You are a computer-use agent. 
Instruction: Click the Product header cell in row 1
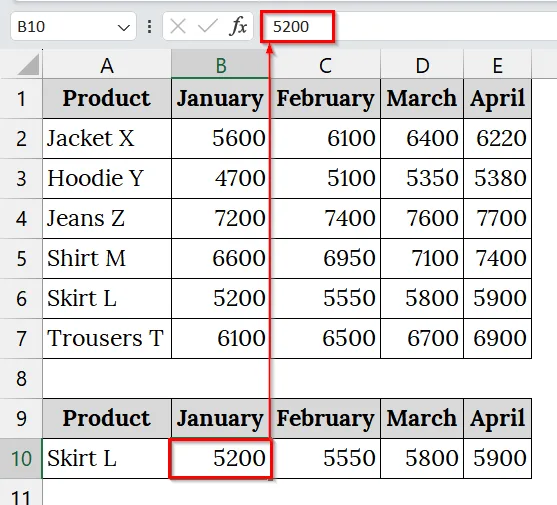107,99
